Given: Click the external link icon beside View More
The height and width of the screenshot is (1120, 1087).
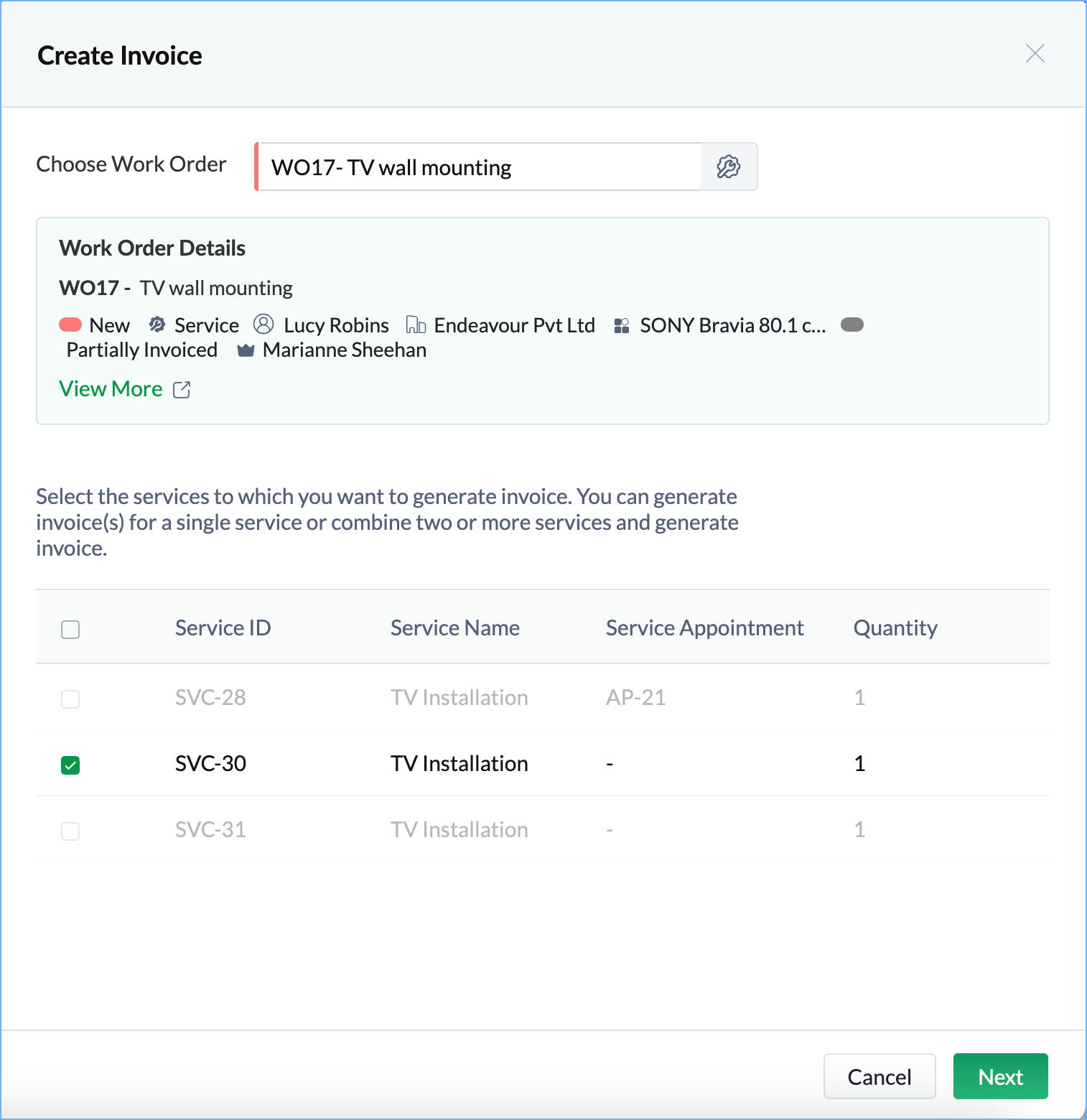Looking at the screenshot, I should [182, 390].
